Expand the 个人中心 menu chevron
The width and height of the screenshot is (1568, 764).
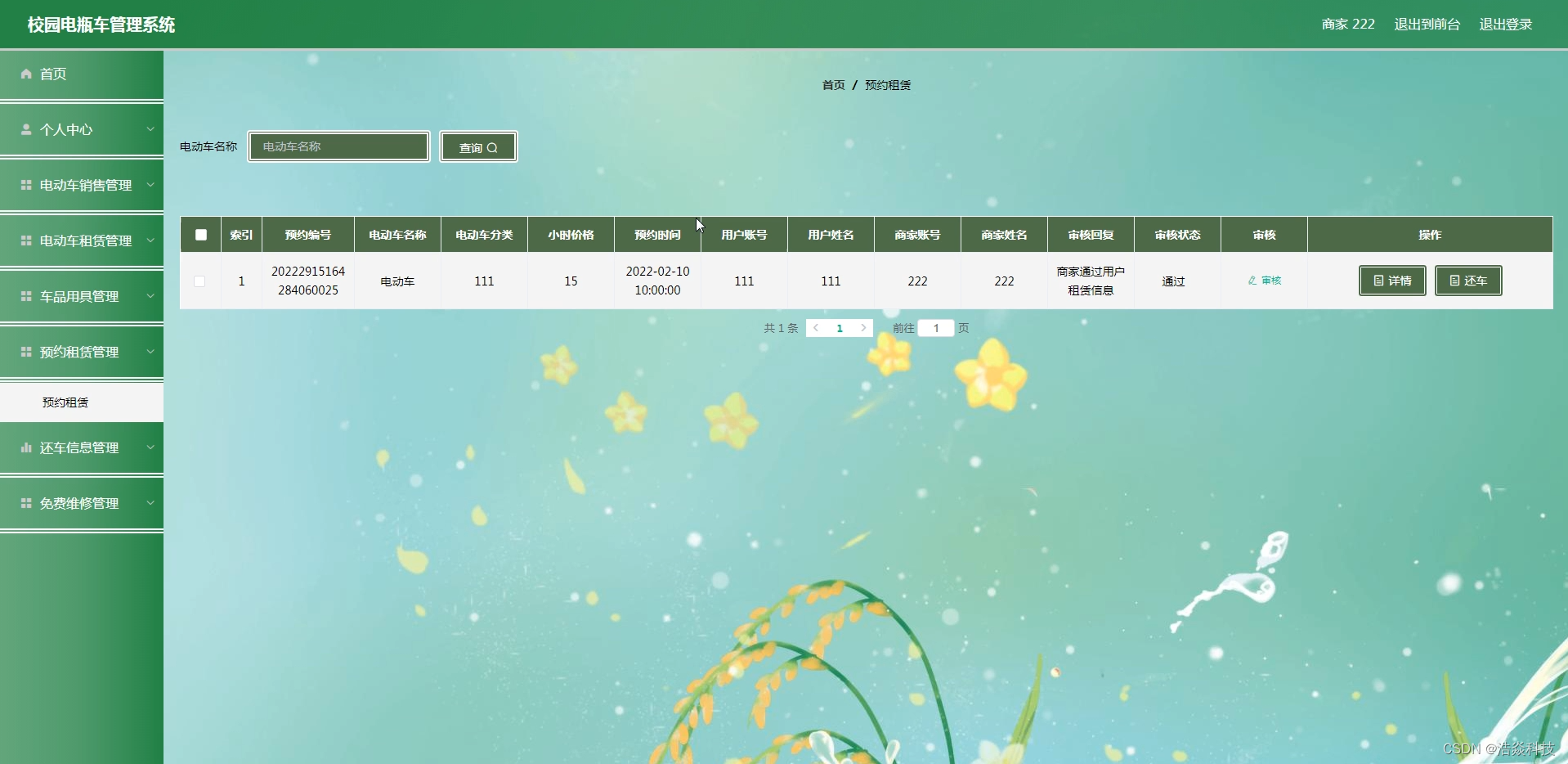150,129
